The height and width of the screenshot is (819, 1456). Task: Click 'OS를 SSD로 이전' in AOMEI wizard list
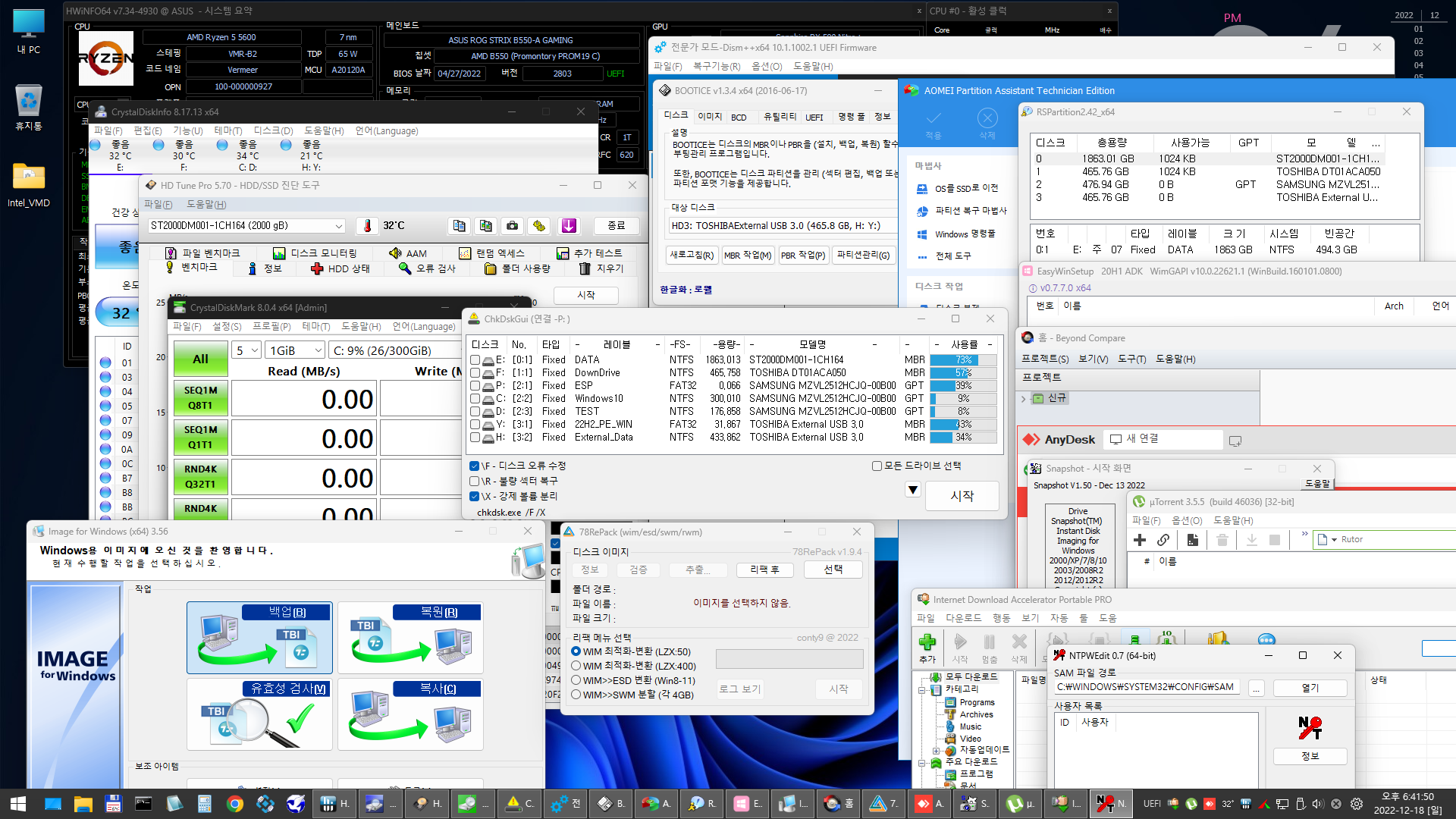966,188
